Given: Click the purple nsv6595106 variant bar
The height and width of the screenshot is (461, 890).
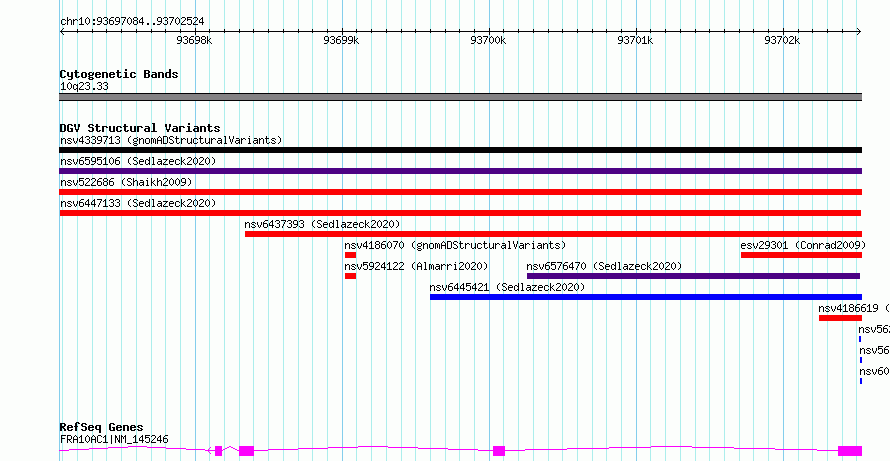Looking at the screenshot, I should coord(460,171).
